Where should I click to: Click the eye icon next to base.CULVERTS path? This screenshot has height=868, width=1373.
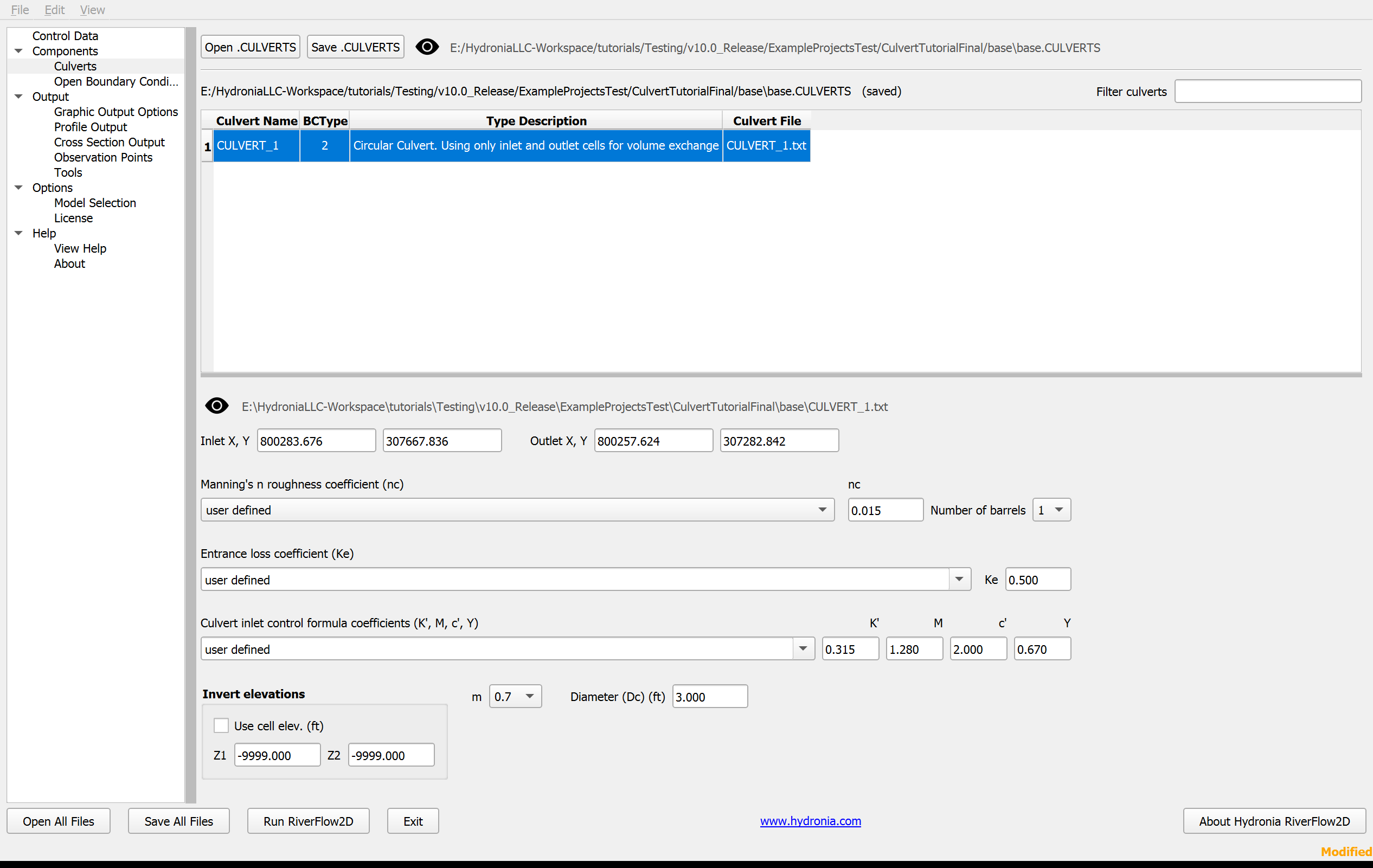tap(427, 47)
